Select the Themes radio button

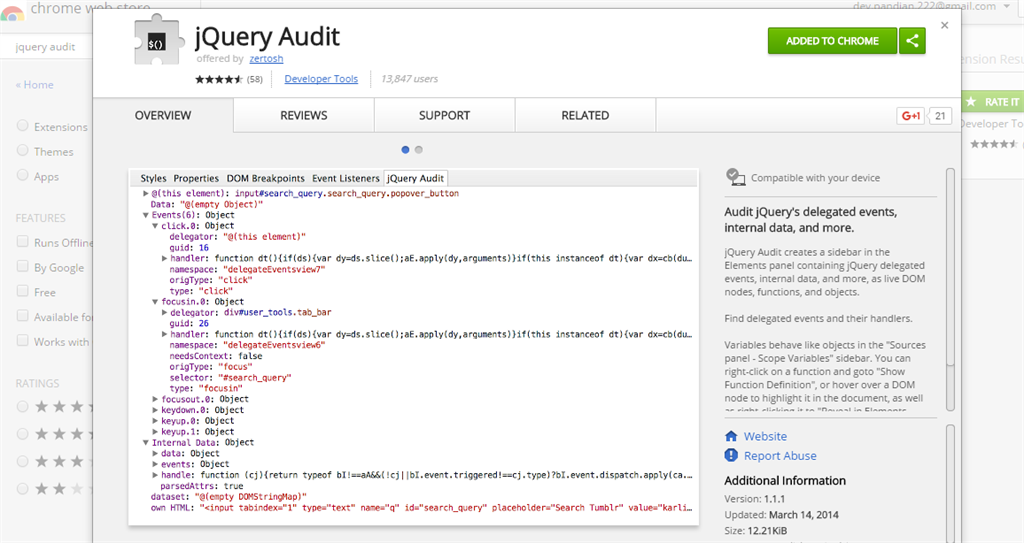tap(23, 151)
